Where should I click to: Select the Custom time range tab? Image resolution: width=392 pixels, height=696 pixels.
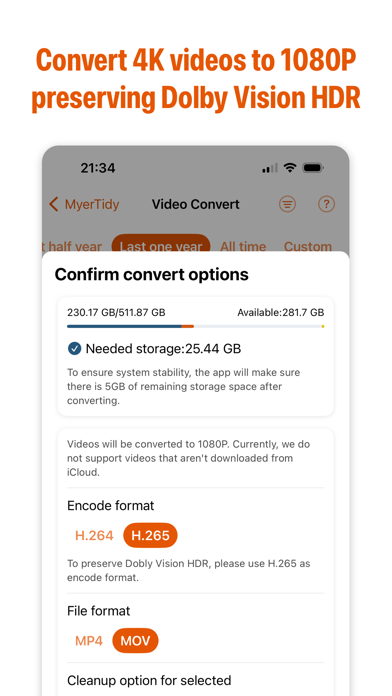tap(308, 246)
